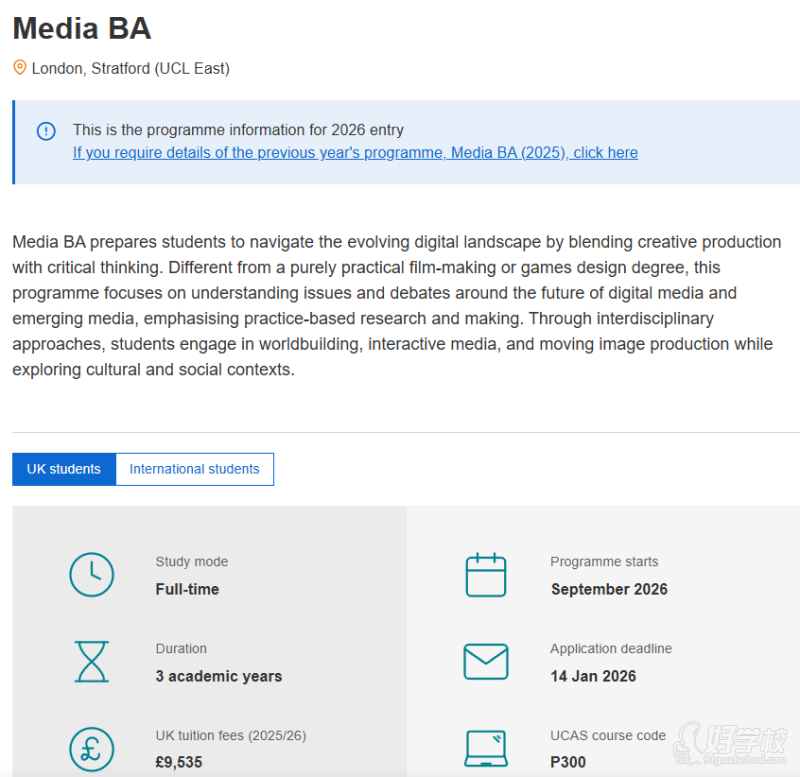The height and width of the screenshot is (777, 800).
Task: Click the Full-time study mode value
Action: point(187,589)
